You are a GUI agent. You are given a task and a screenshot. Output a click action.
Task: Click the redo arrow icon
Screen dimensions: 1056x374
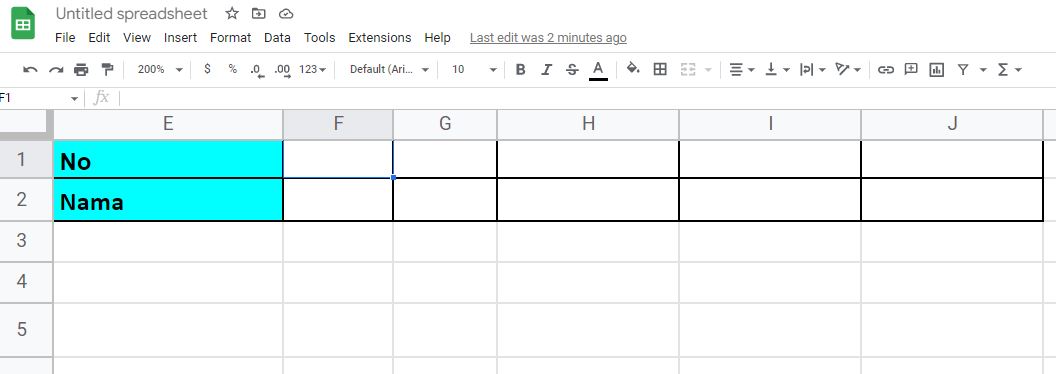56,69
